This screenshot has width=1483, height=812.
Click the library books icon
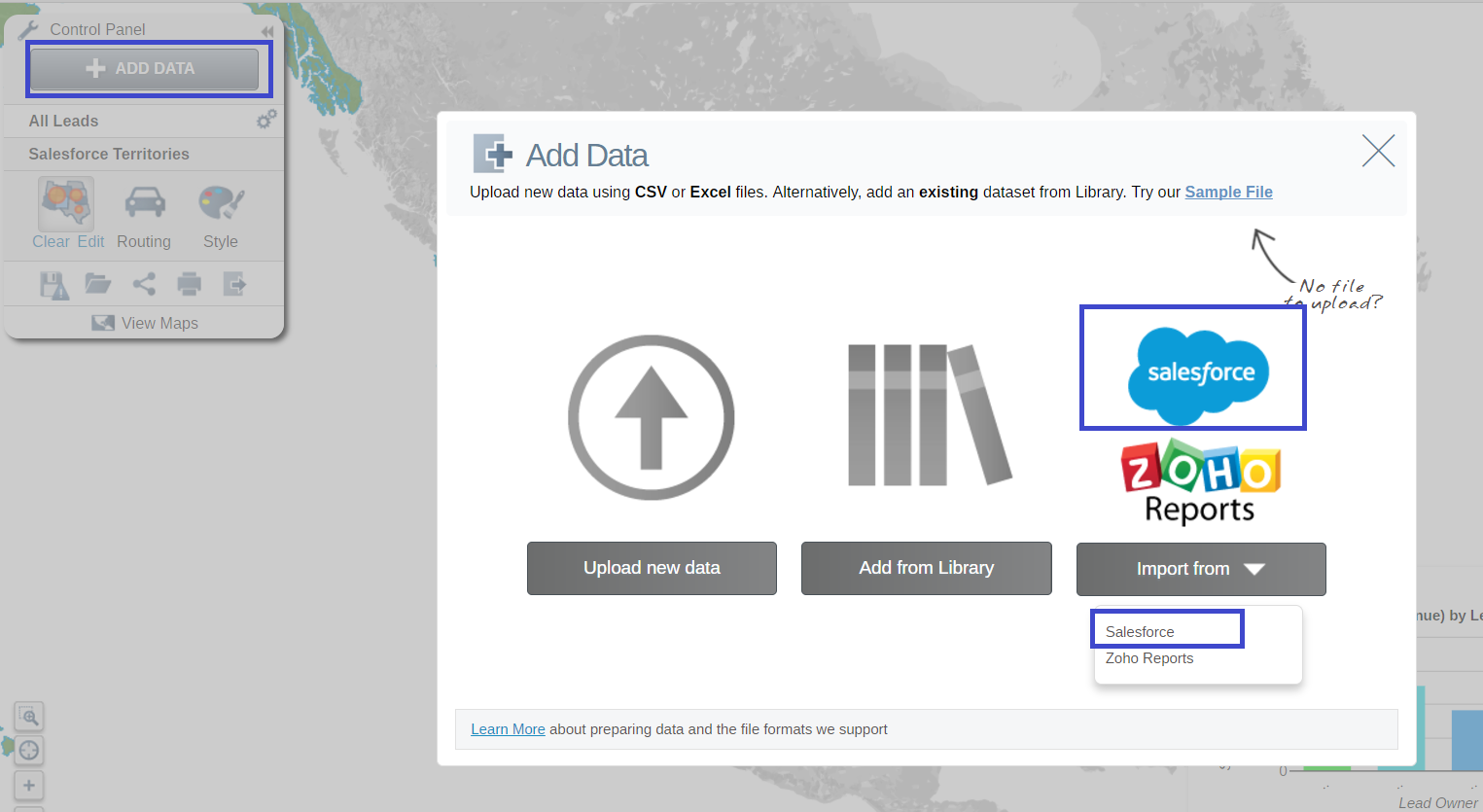(929, 414)
